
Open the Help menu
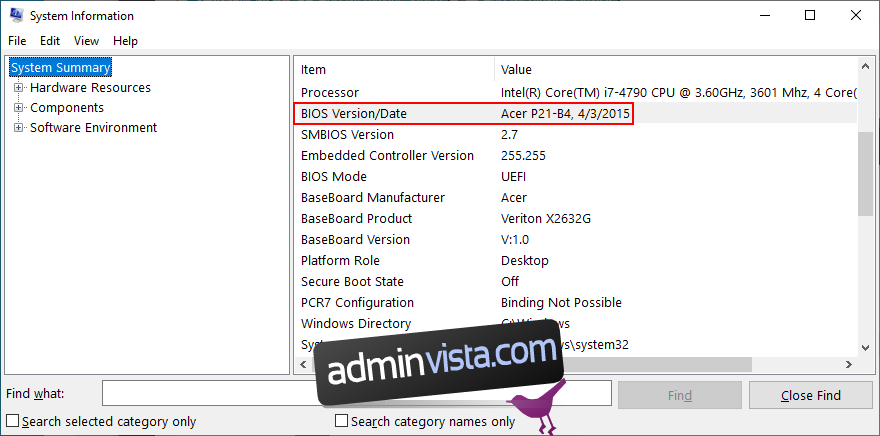[125, 41]
